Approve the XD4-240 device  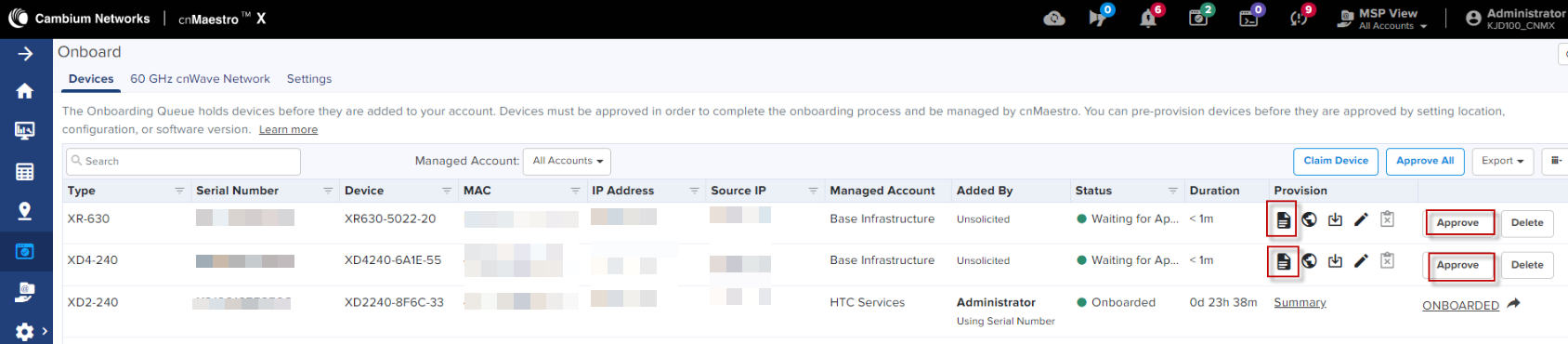[1457, 265]
